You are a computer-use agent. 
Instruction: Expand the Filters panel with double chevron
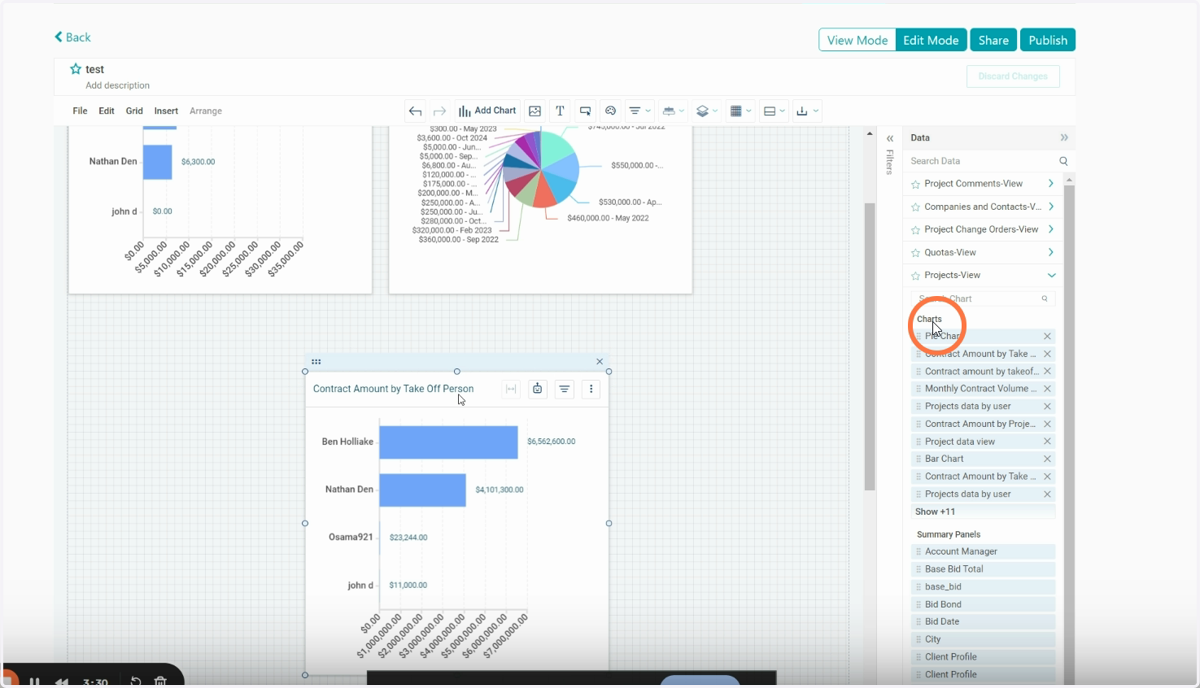tap(890, 139)
